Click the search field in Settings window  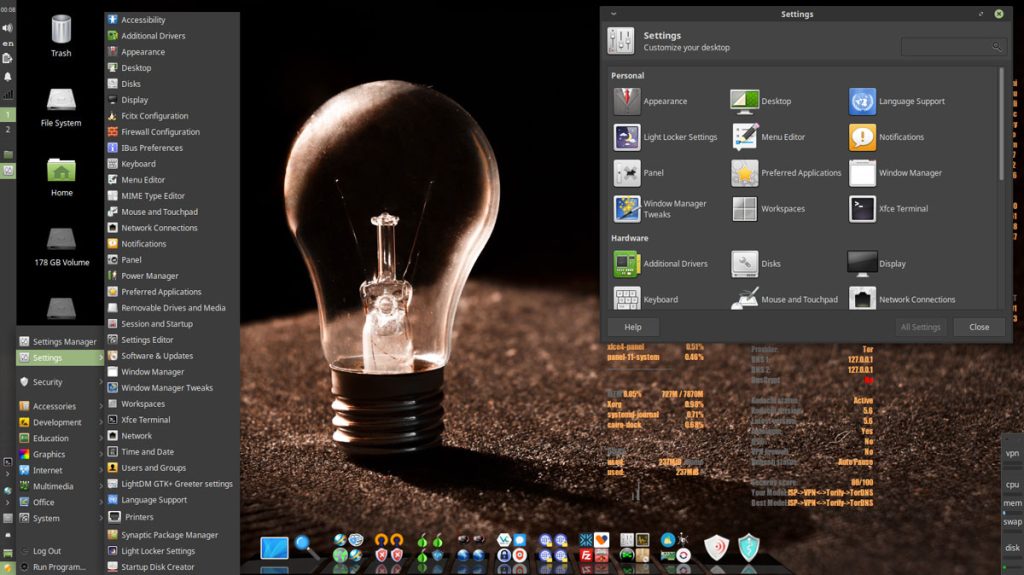tap(947, 47)
